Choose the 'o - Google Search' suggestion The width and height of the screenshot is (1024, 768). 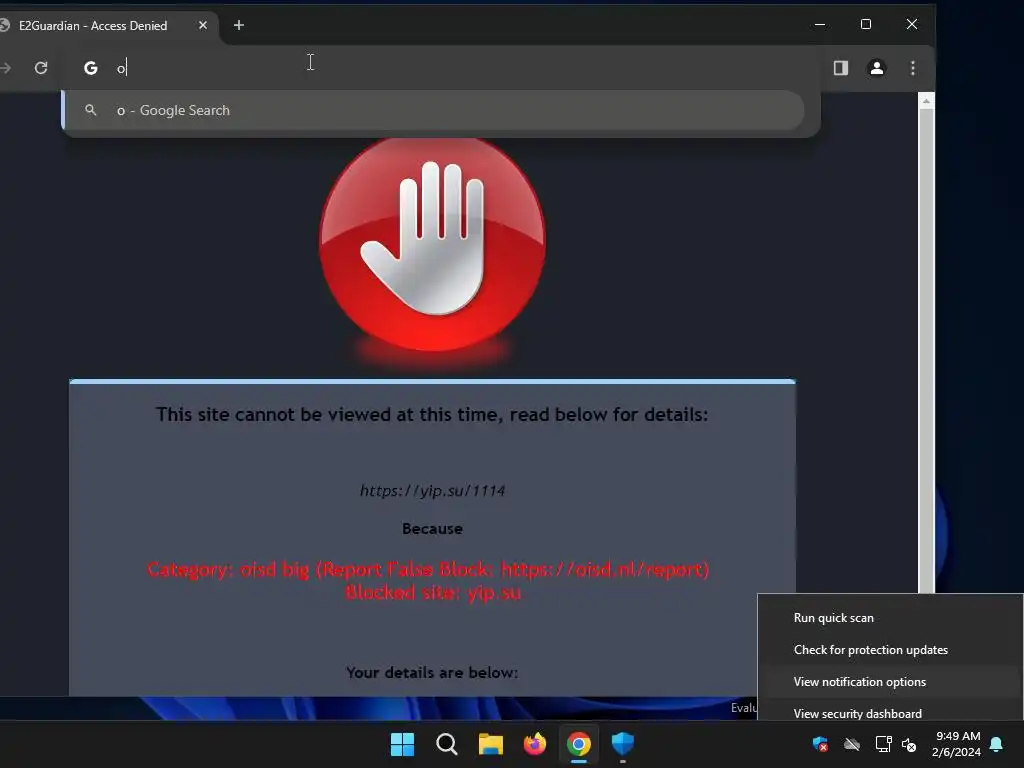pos(433,110)
